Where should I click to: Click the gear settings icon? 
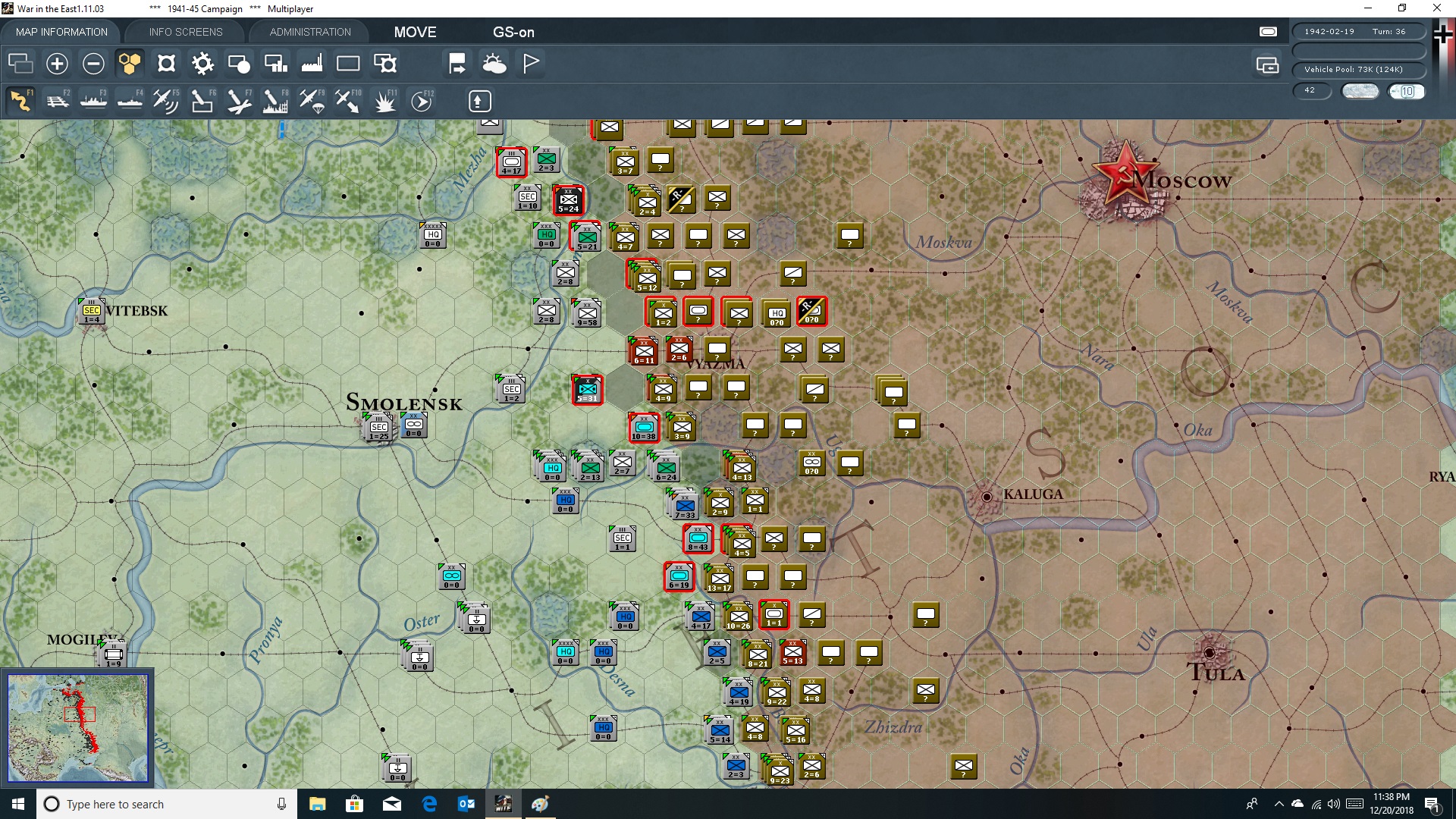point(202,64)
